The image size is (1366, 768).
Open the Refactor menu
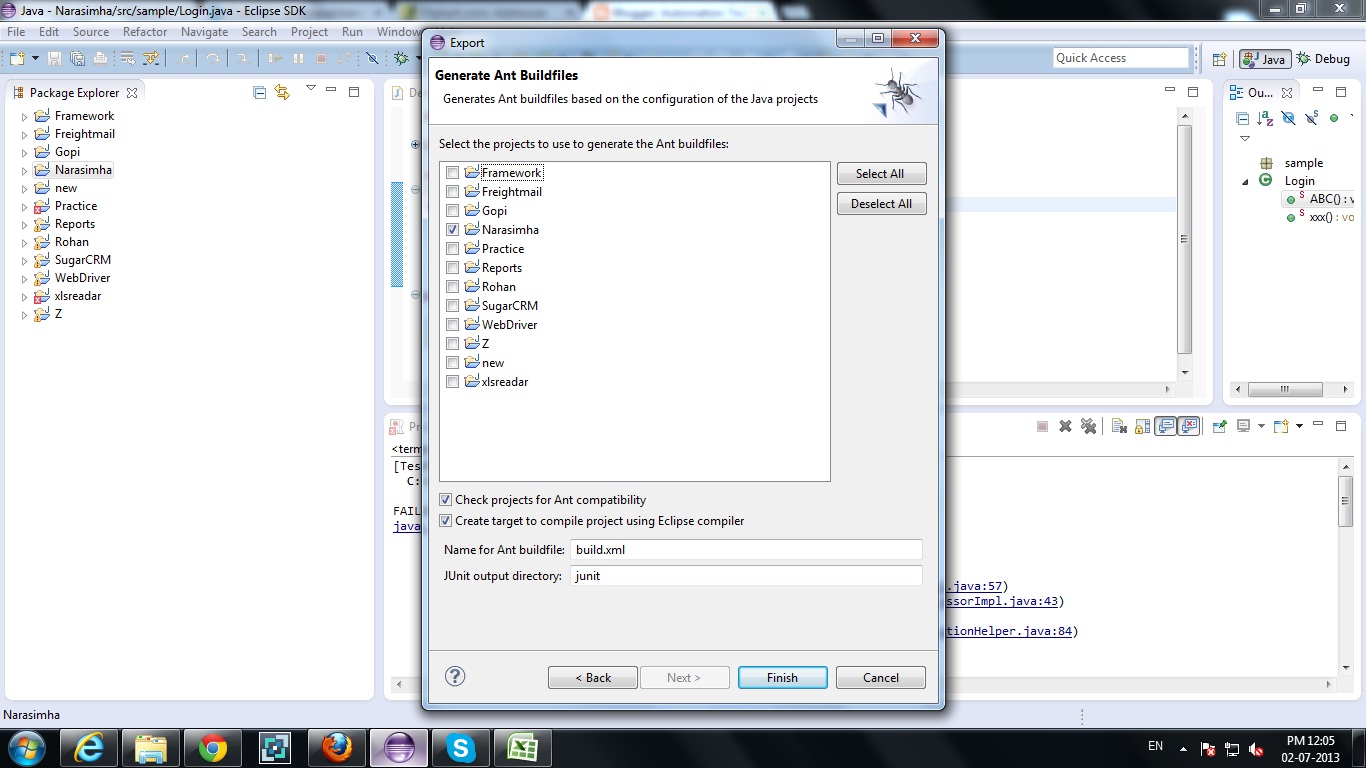(x=145, y=31)
